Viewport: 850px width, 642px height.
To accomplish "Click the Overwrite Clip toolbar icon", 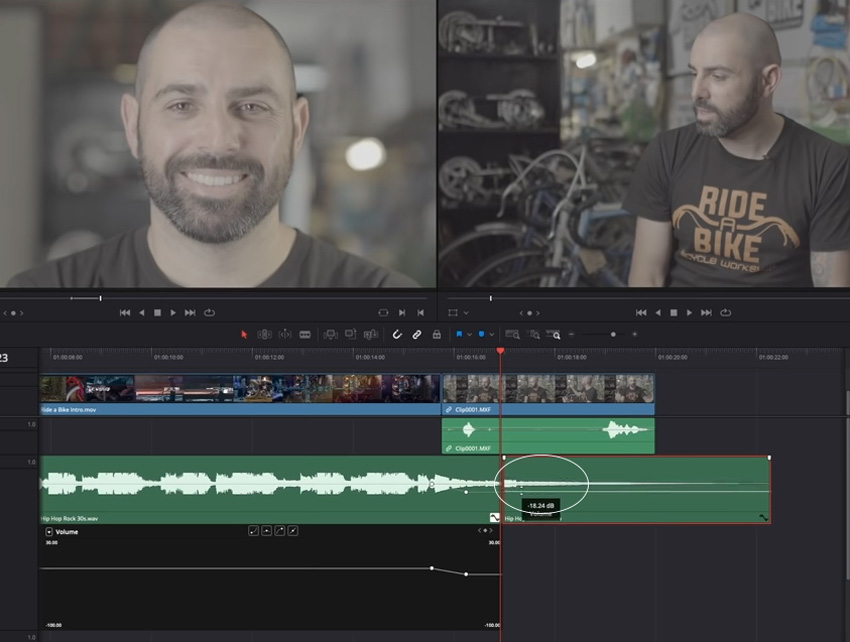I will [x=351, y=334].
